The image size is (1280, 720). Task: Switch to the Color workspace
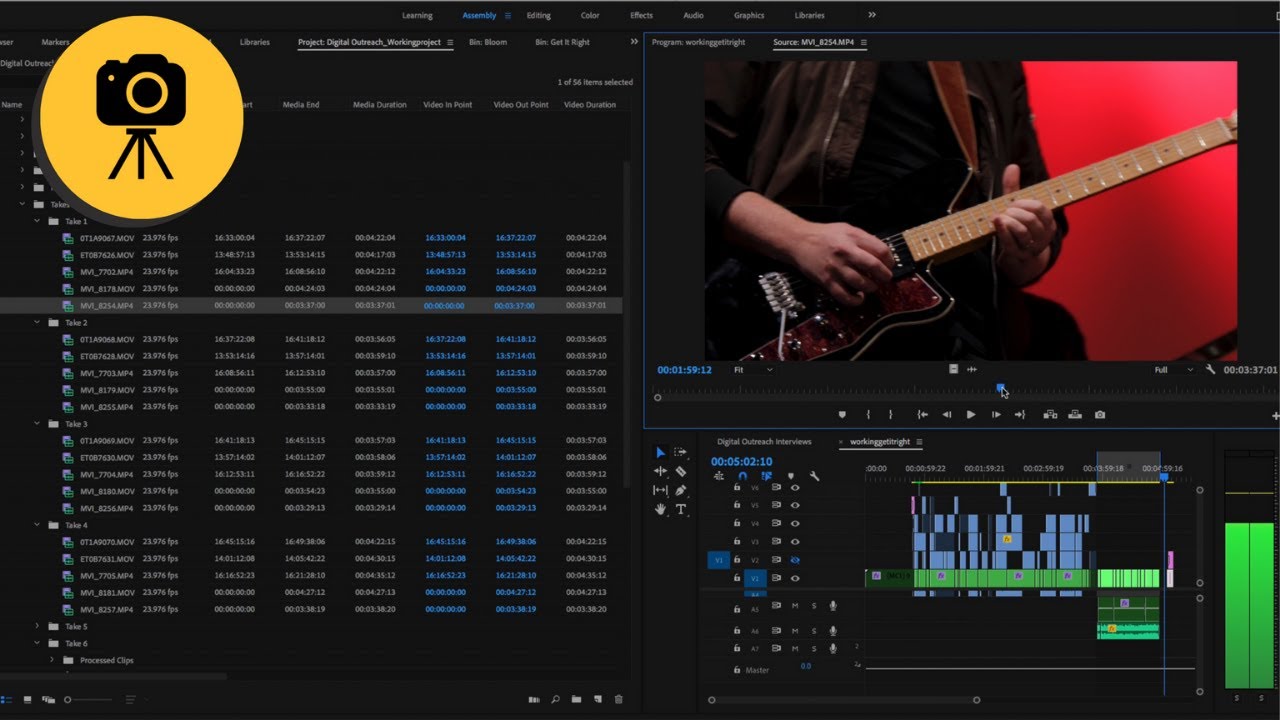click(590, 15)
